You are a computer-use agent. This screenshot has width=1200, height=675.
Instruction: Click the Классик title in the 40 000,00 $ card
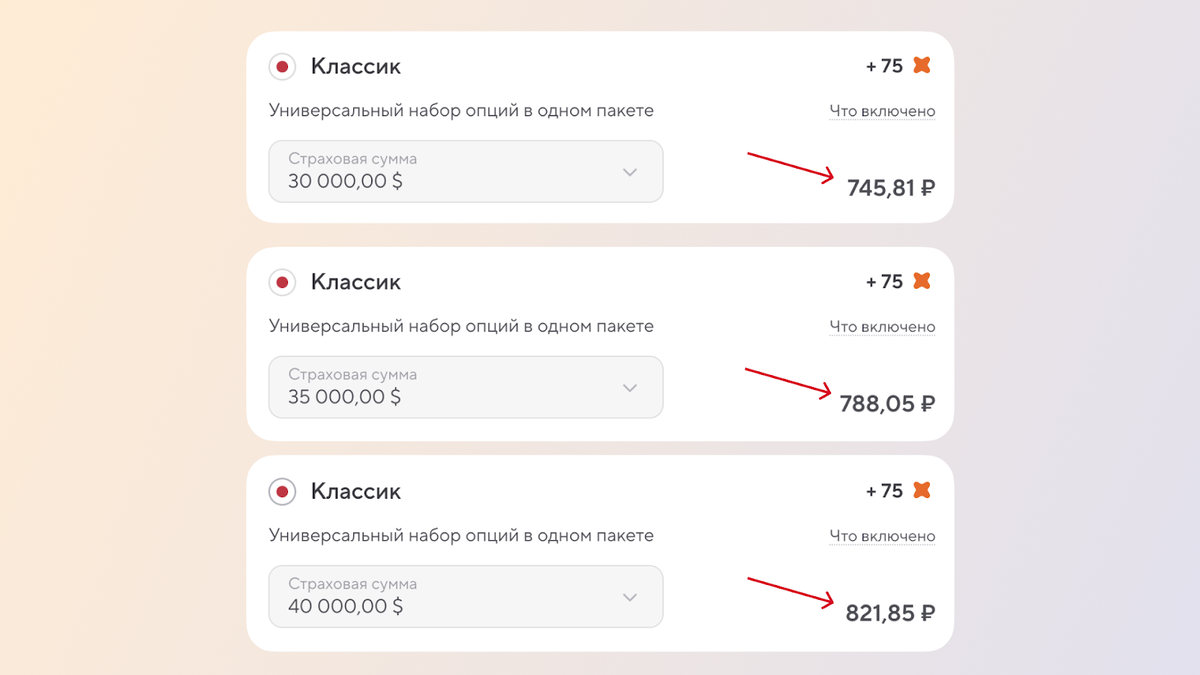[355, 492]
